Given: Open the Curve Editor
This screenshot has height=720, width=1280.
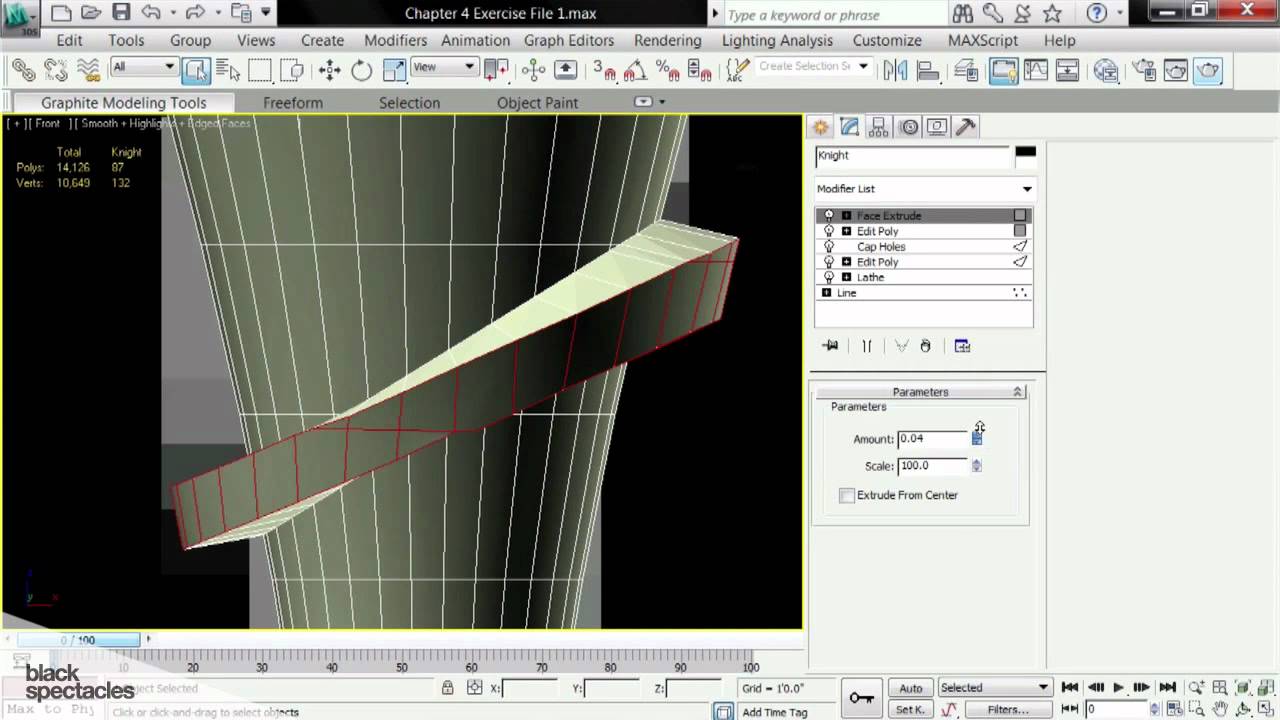Looking at the screenshot, I should pyautogui.click(x=1035, y=70).
